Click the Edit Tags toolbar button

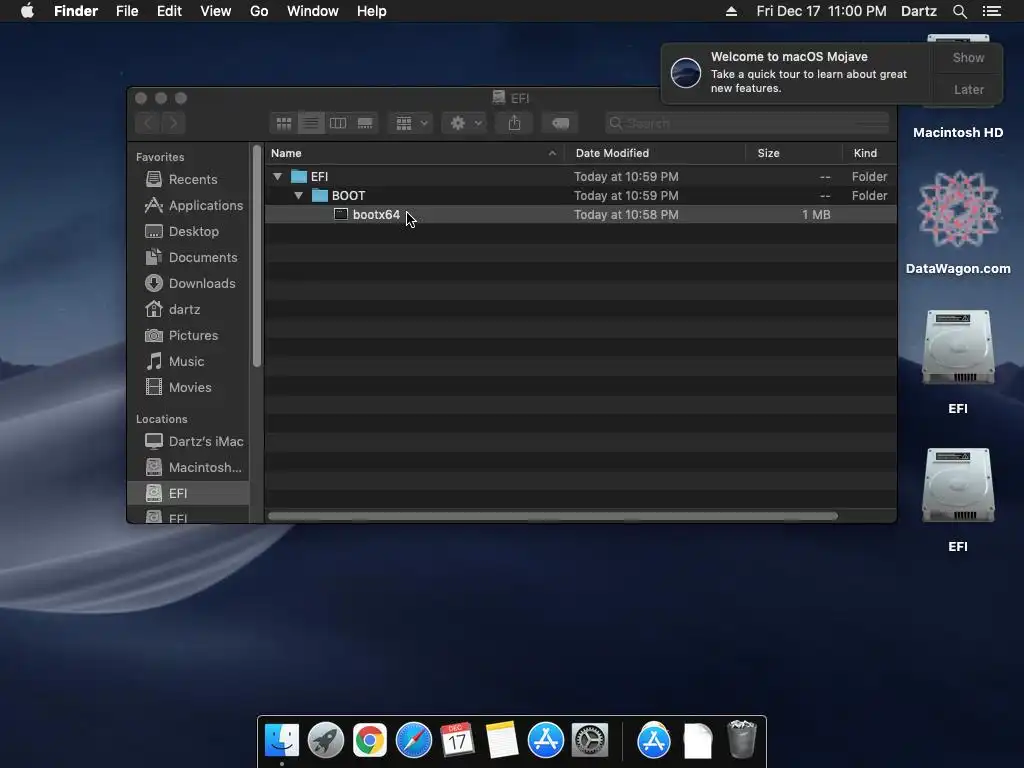[560, 123]
